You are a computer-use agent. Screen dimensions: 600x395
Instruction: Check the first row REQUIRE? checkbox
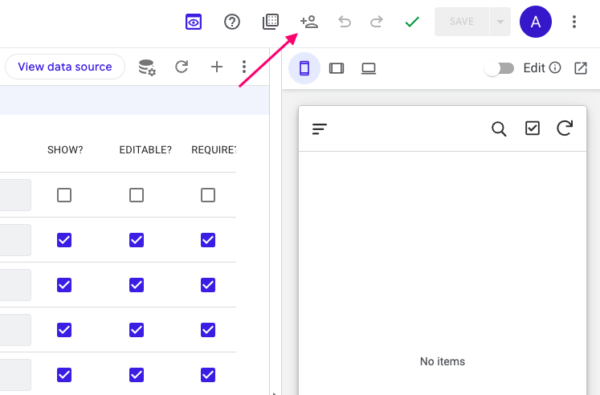[x=208, y=195]
